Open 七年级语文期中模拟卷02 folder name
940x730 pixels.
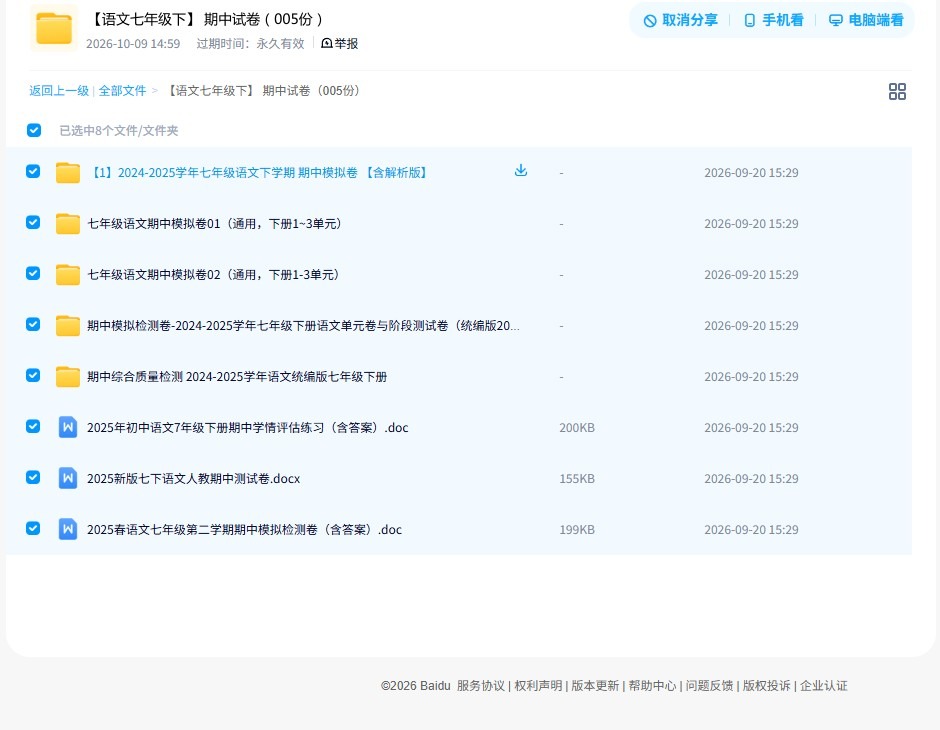[214, 274]
